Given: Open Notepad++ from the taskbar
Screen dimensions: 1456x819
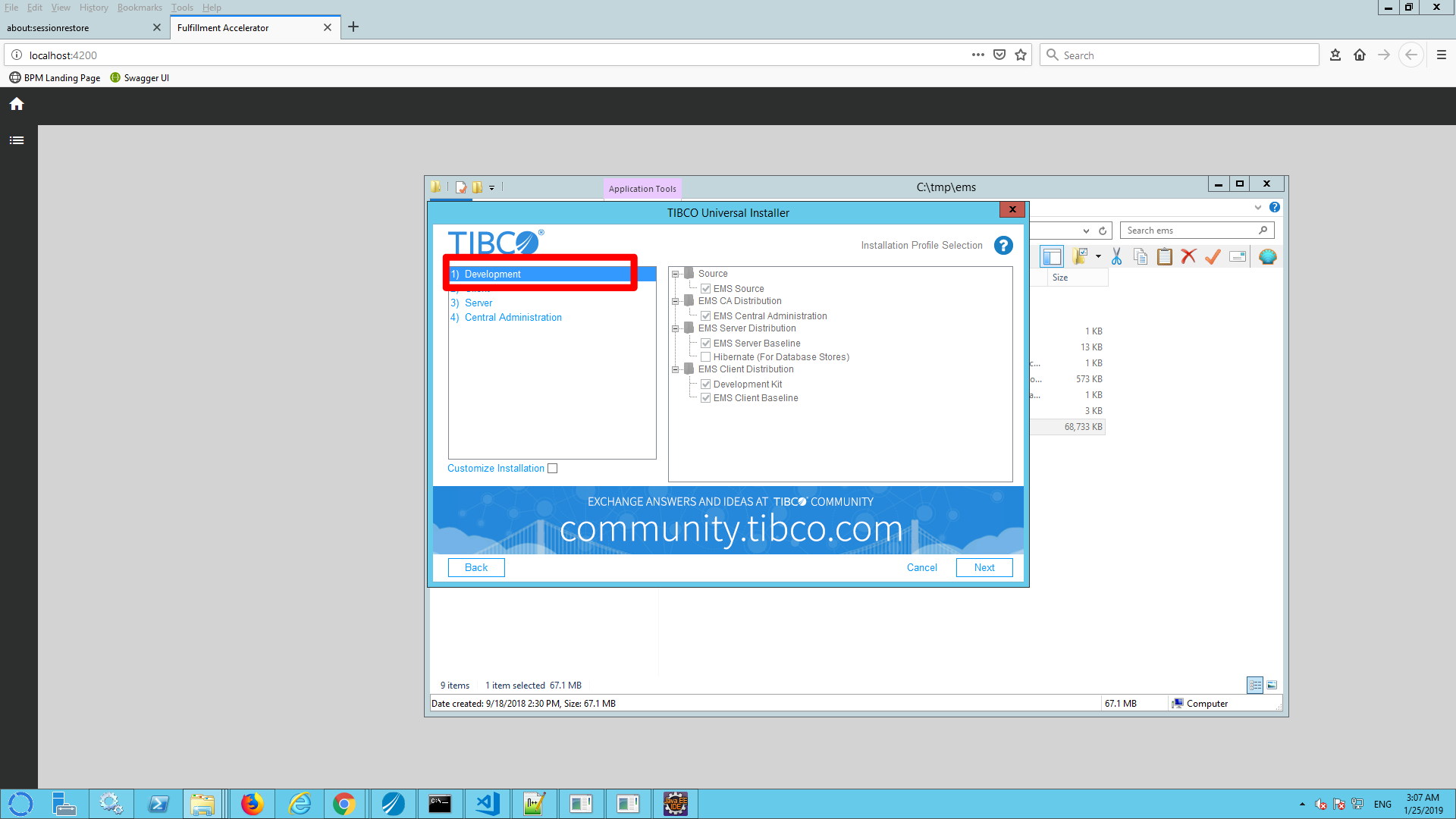Looking at the screenshot, I should 534,804.
